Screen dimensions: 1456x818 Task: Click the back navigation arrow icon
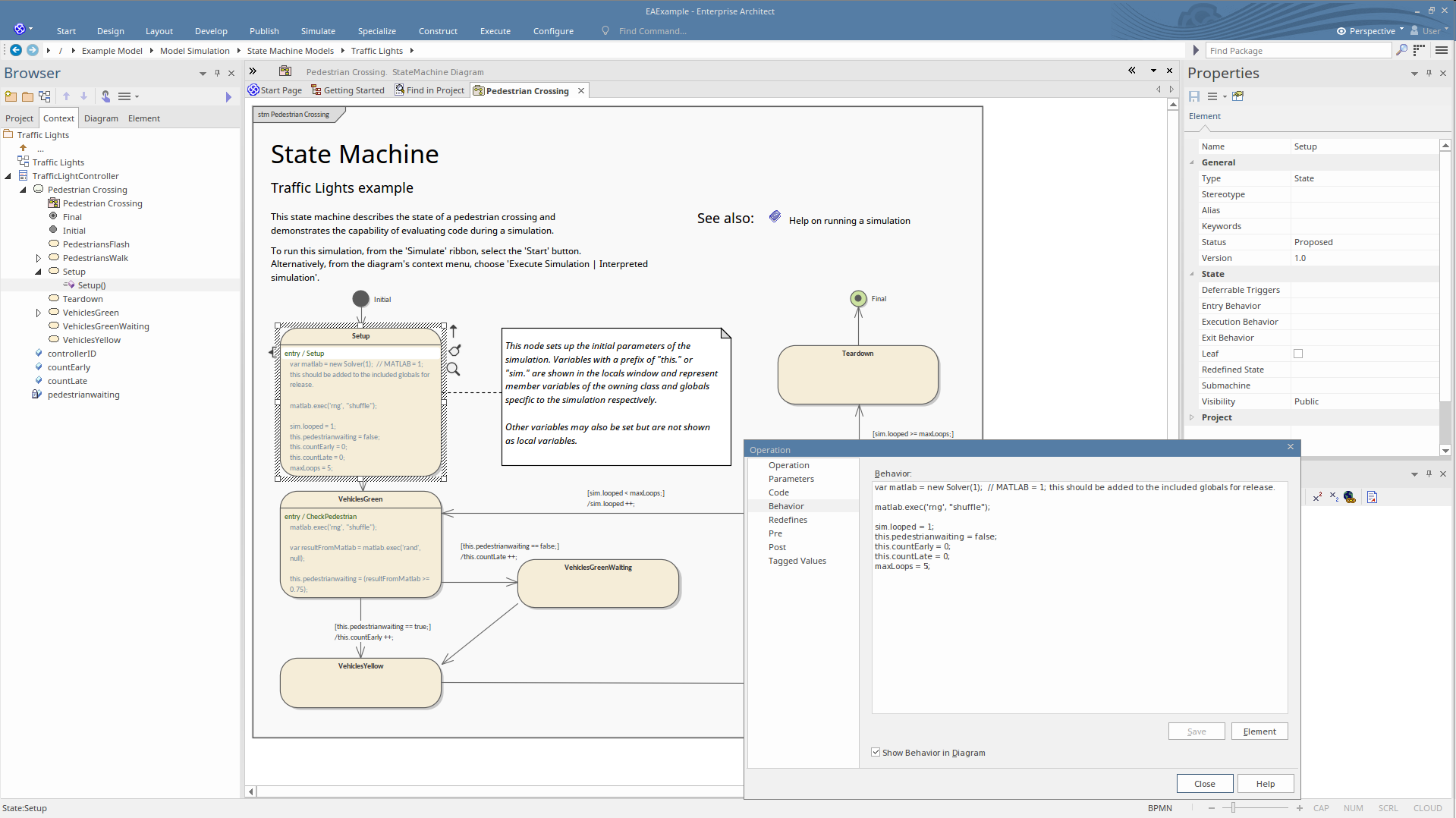[16, 50]
